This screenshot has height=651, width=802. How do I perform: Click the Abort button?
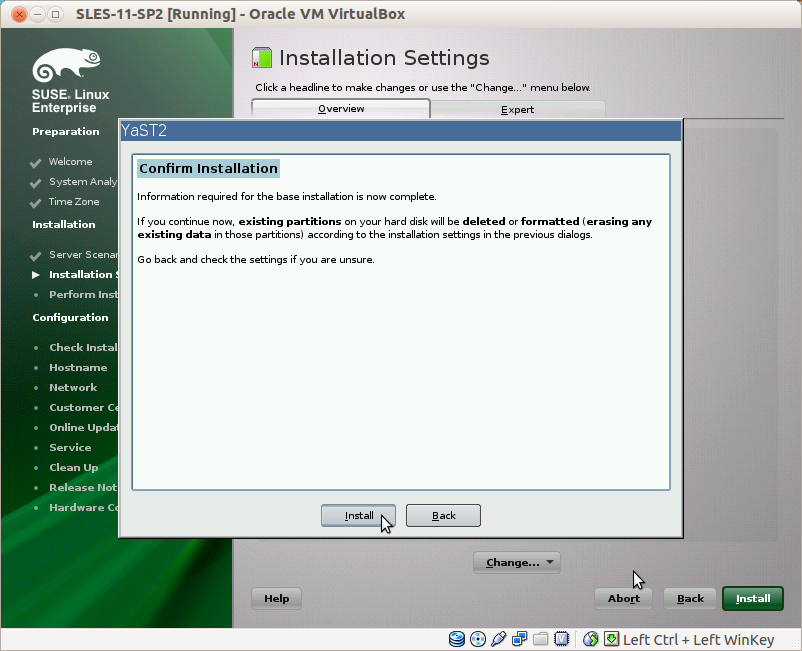point(623,598)
